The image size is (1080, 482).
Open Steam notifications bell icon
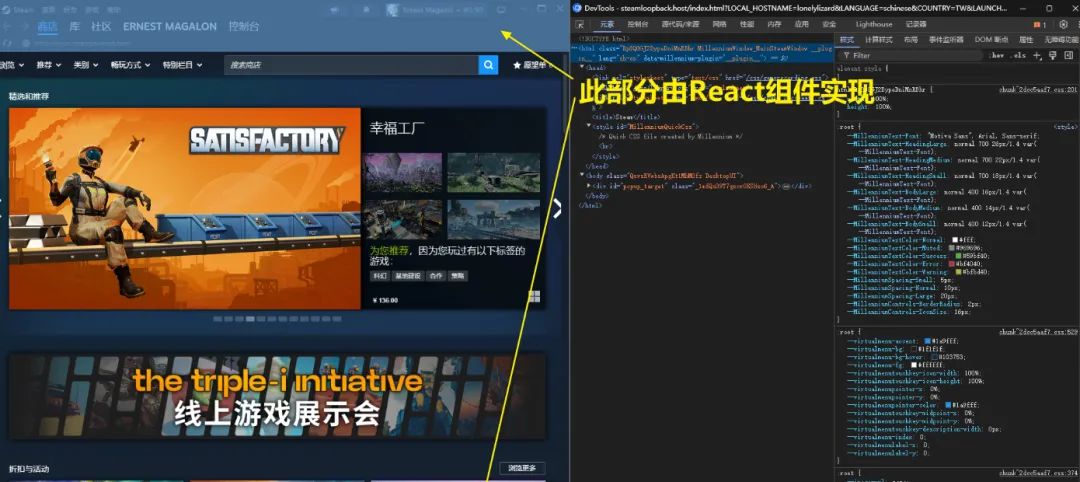coord(365,10)
